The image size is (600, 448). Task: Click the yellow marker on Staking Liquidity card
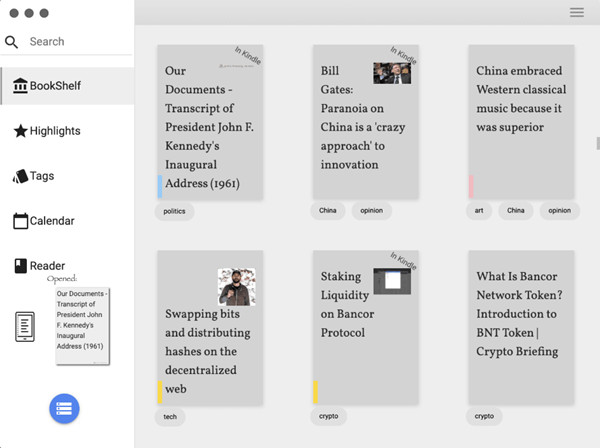click(x=315, y=392)
